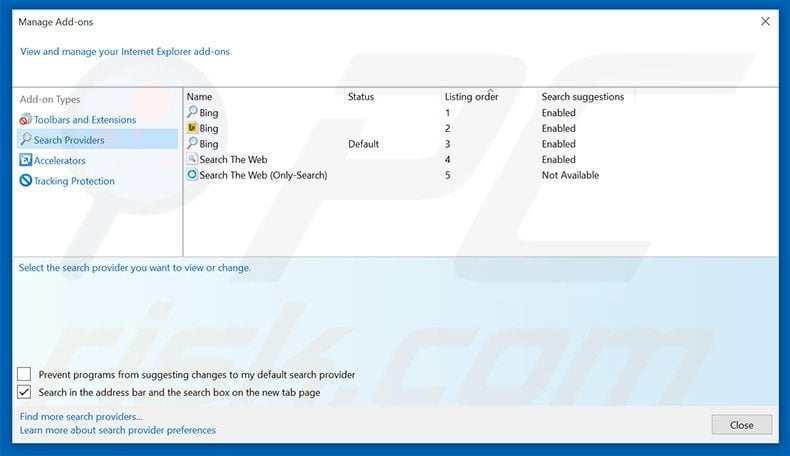Click the Close button
Image resolution: width=790 pixels, height=456 pixels.
point(742,425)
